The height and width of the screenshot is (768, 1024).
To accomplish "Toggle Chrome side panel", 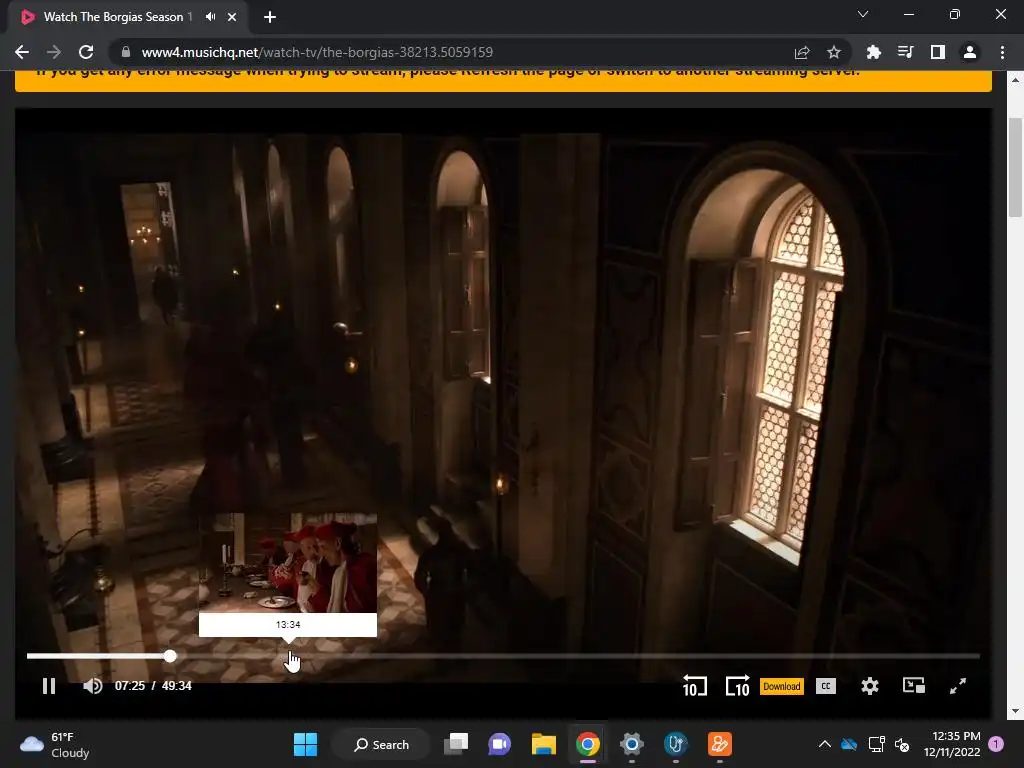I will tap(938, 52).
